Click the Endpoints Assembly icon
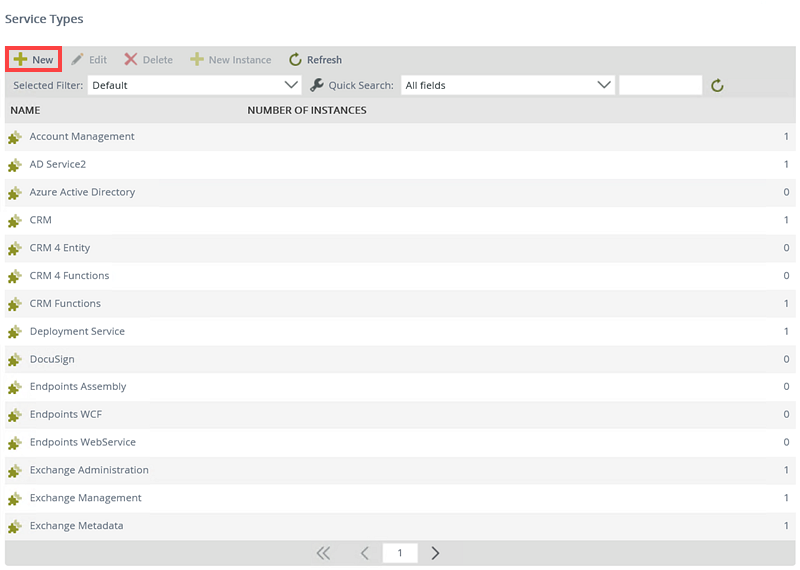Image resolution: width=800 pixels, height=570 pixels. point(15,387)
